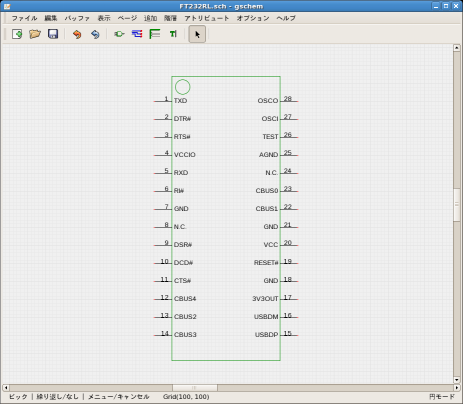Activate the Select mode arrow tool
The height and width of the screenshot is (404, 463).
(x=197, y=34)
